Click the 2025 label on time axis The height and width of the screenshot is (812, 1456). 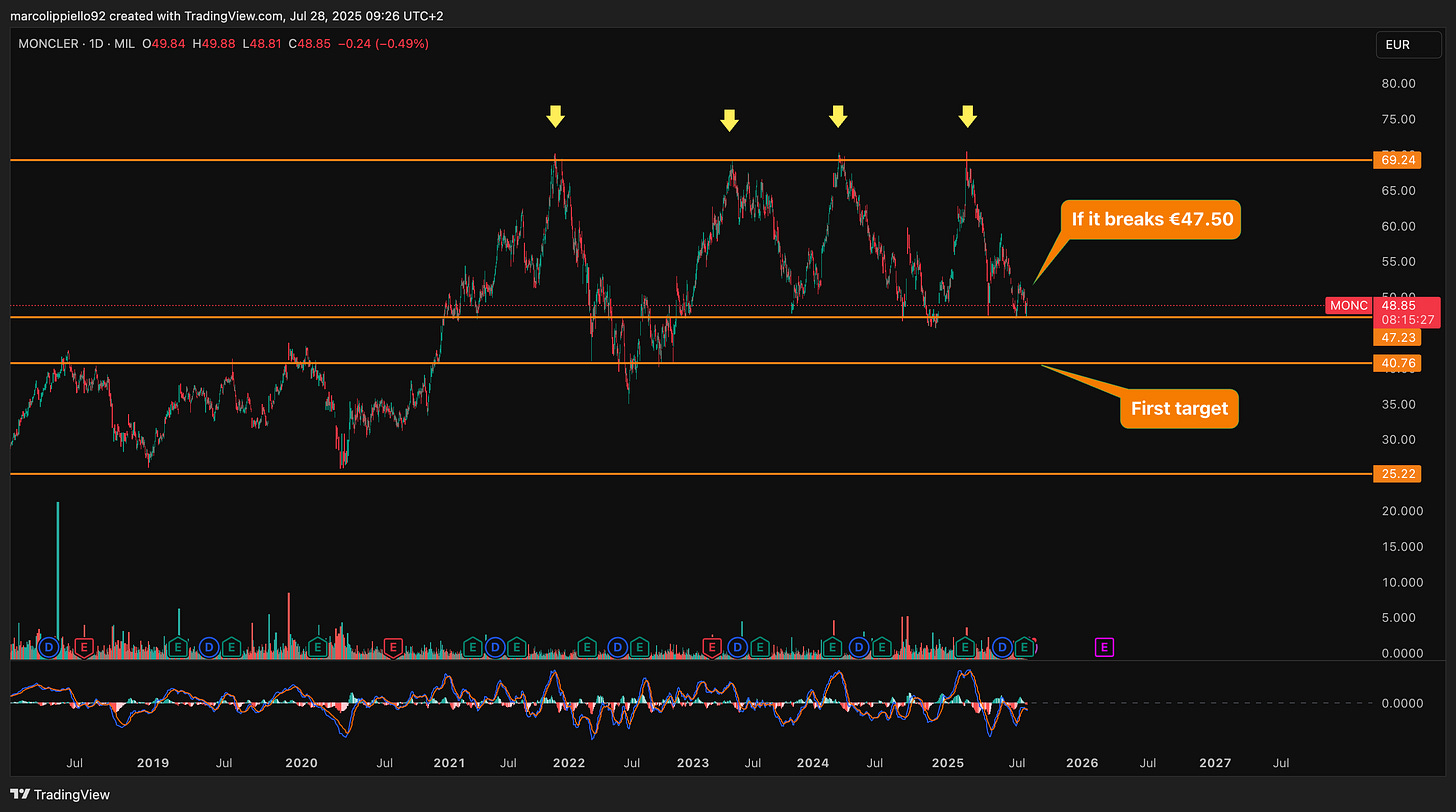947,762
